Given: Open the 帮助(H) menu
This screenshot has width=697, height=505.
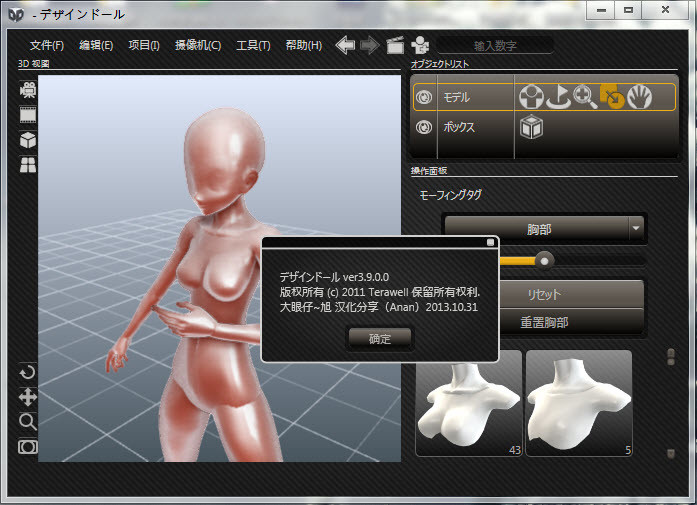Looking at the screenshot, I should 304,45.
